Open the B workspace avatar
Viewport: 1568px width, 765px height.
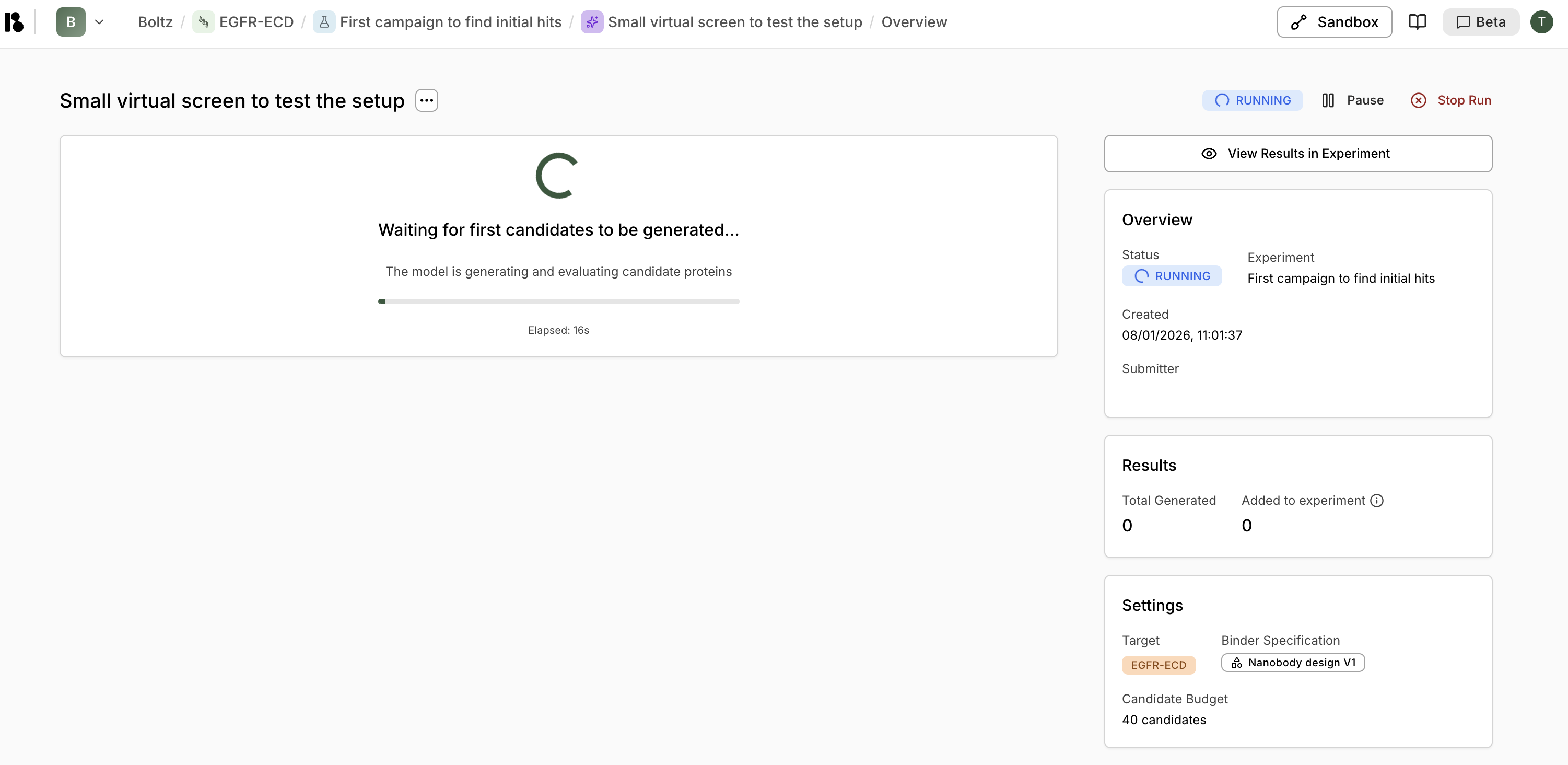[x=71, y=22]
